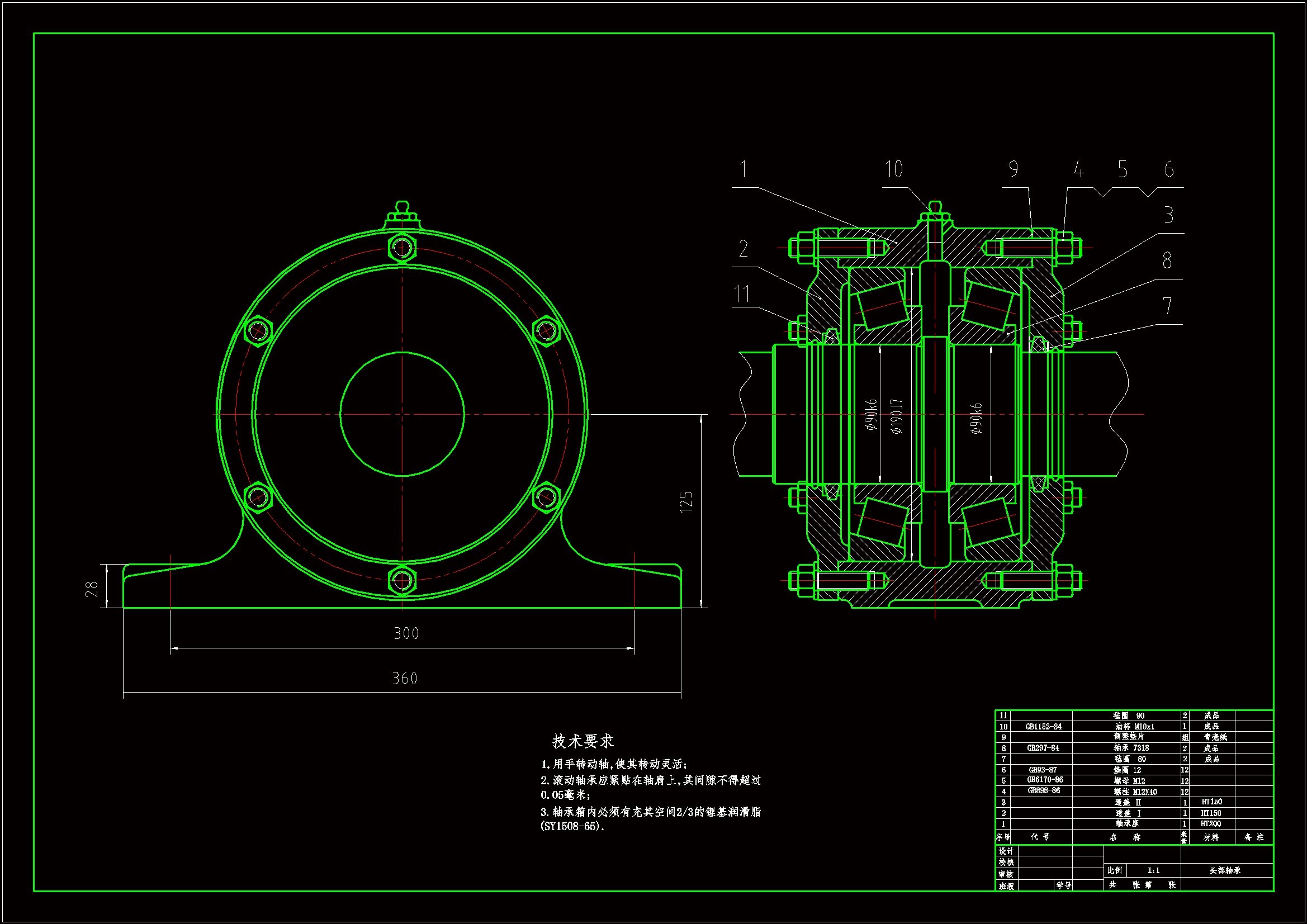The height and width of the screenshot is (924, 1307).
Task: Select the SY1508-65 grease note line
Action: pos(572,826)
